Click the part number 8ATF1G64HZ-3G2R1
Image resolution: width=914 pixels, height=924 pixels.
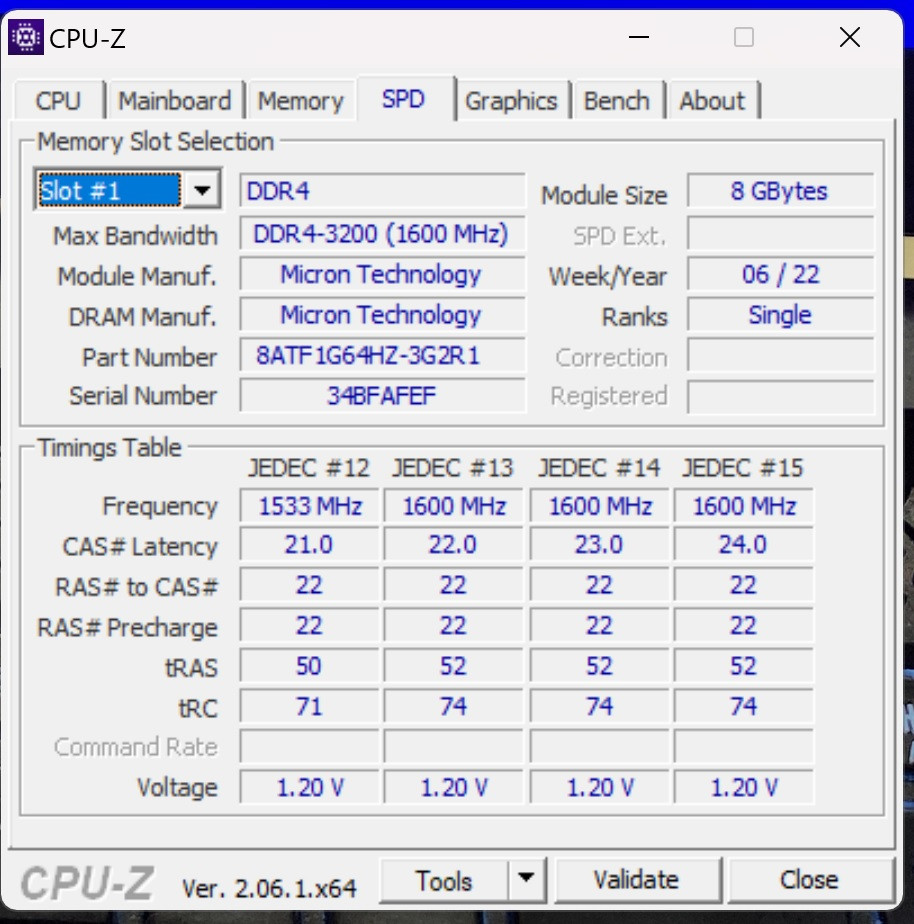tap(382, 355)
